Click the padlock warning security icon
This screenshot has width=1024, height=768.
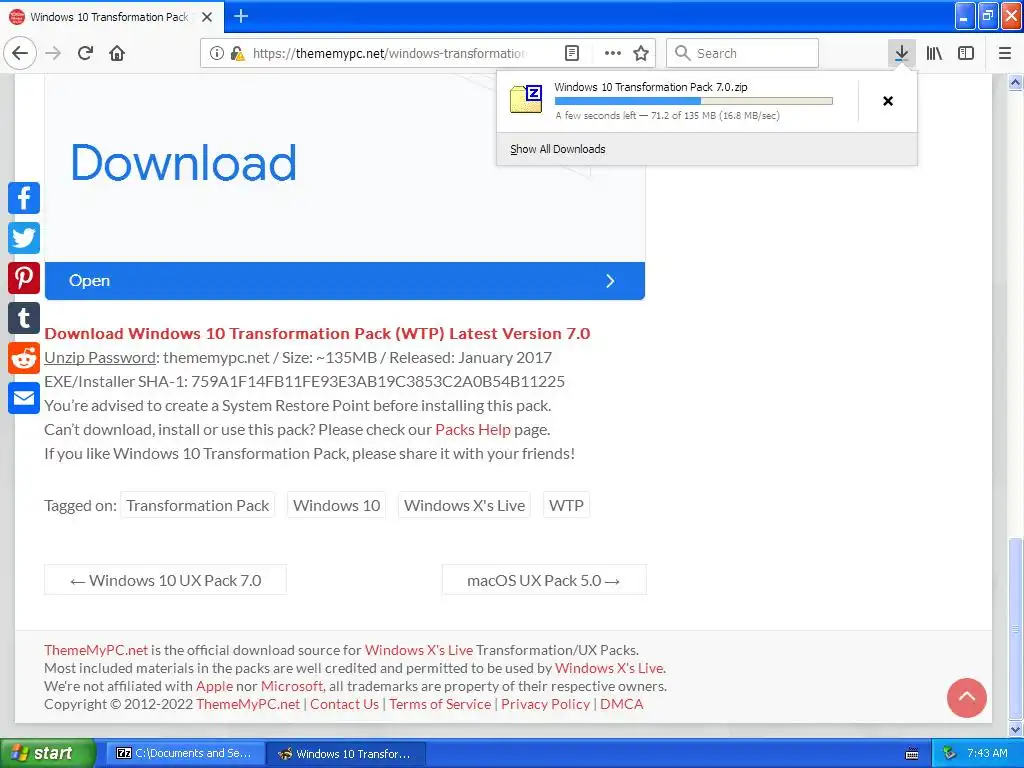coord(237,53)
